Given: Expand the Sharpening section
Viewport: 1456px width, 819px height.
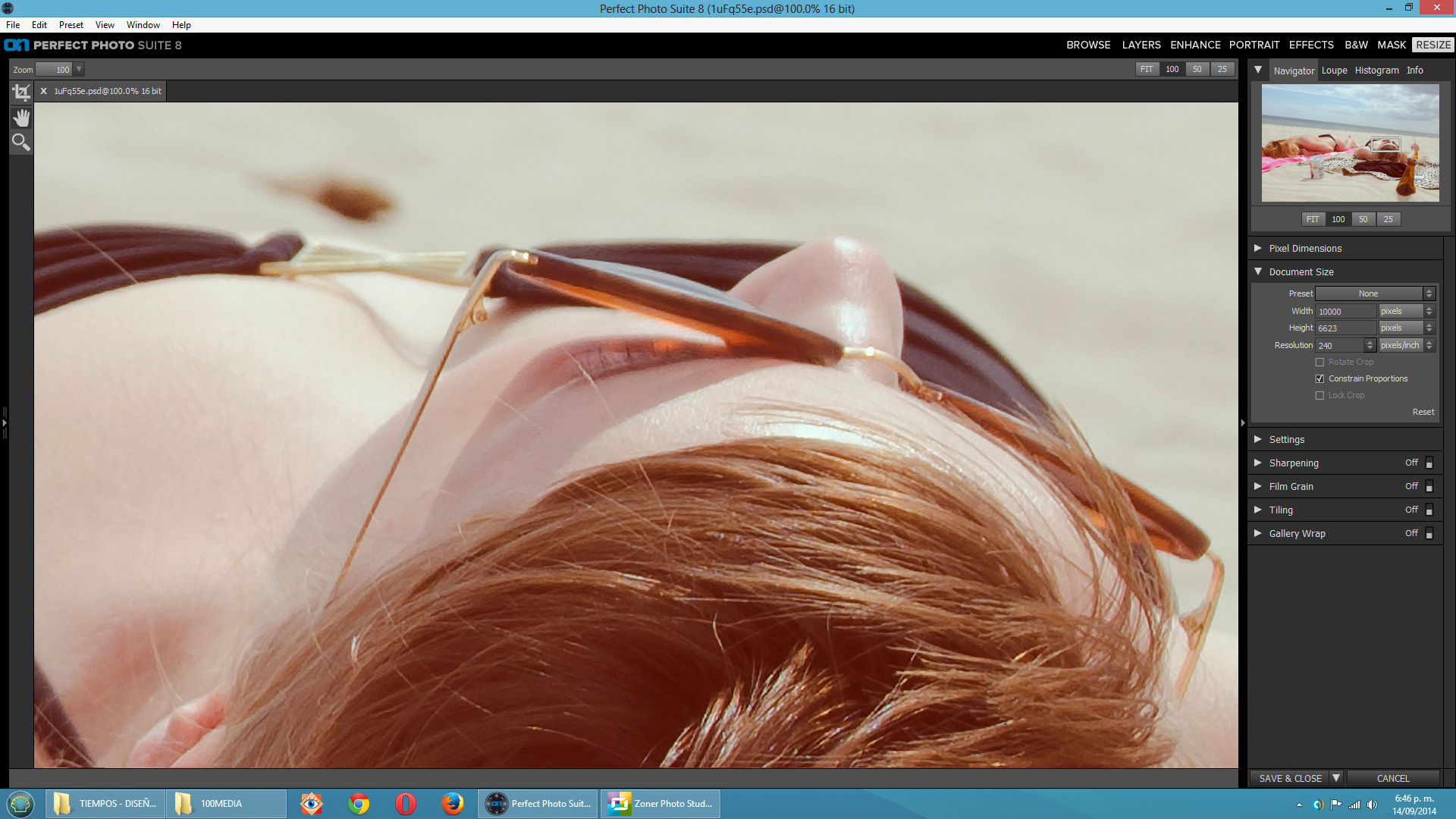Looking at the screenshot, I should tap(1258, 463).
